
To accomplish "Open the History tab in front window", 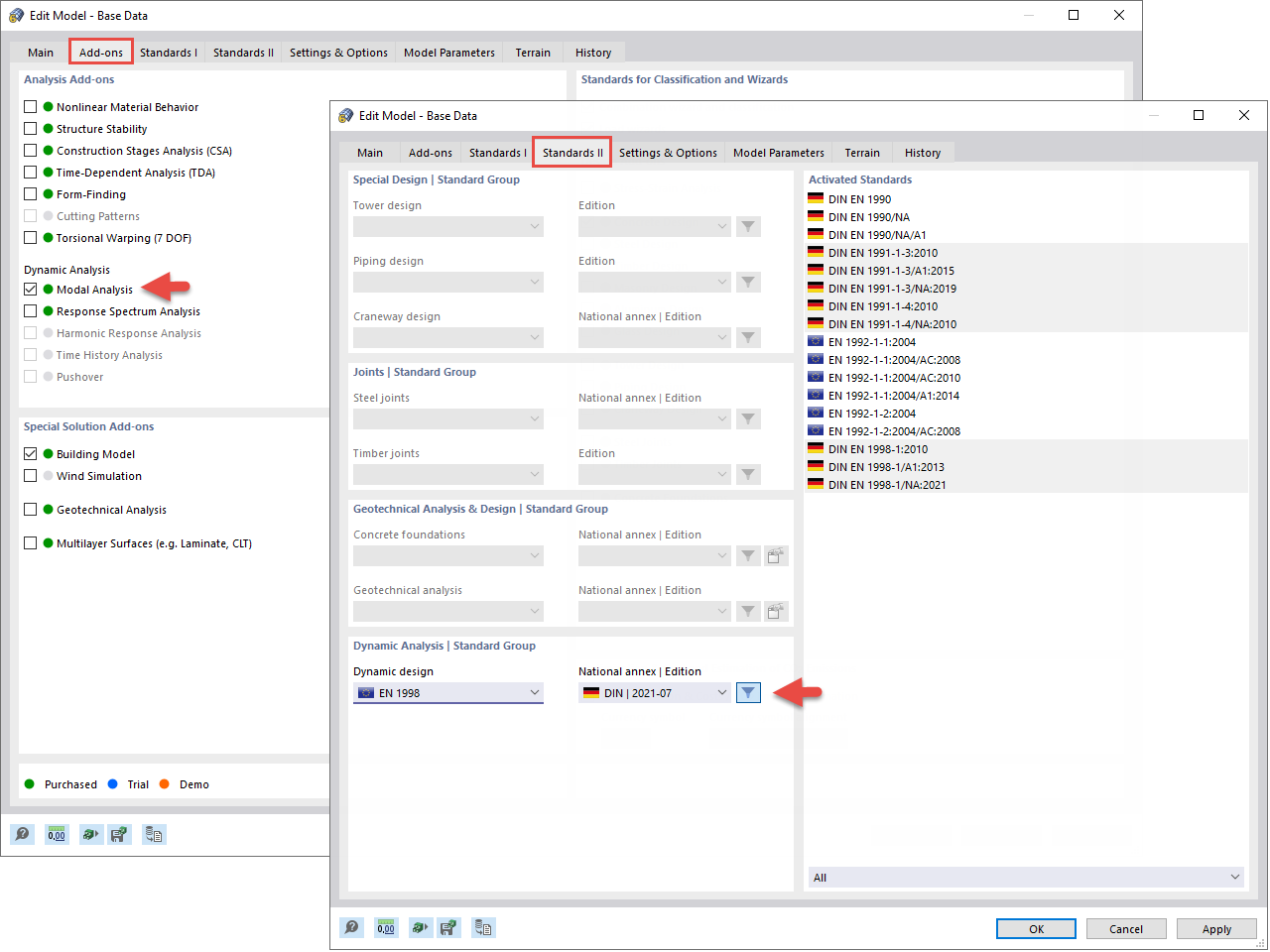I will click(x=923, y=153).
